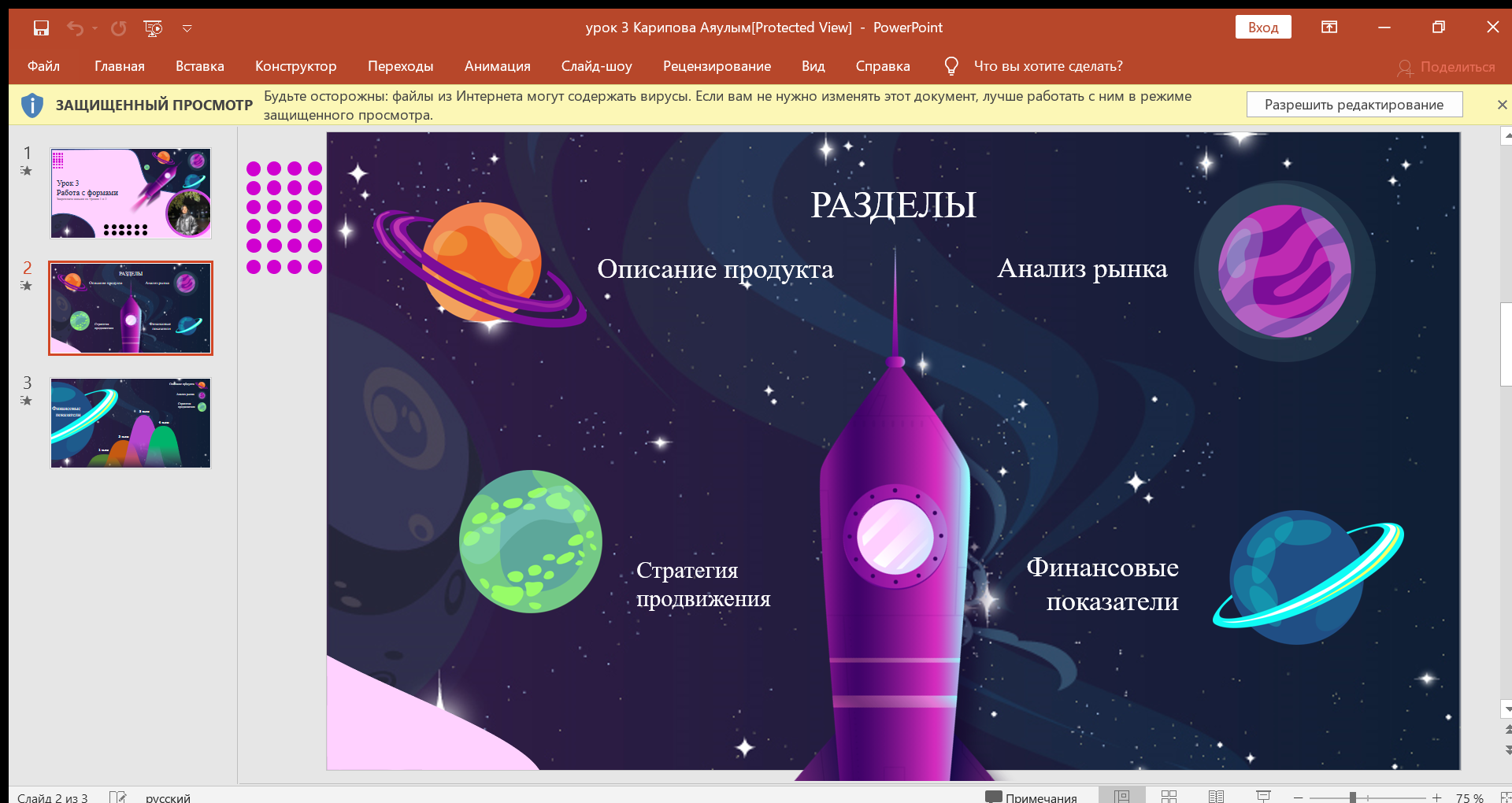The image size is (1512, 803).
Task: Click the 'русский' language indicator
Action: pos(168,797)
